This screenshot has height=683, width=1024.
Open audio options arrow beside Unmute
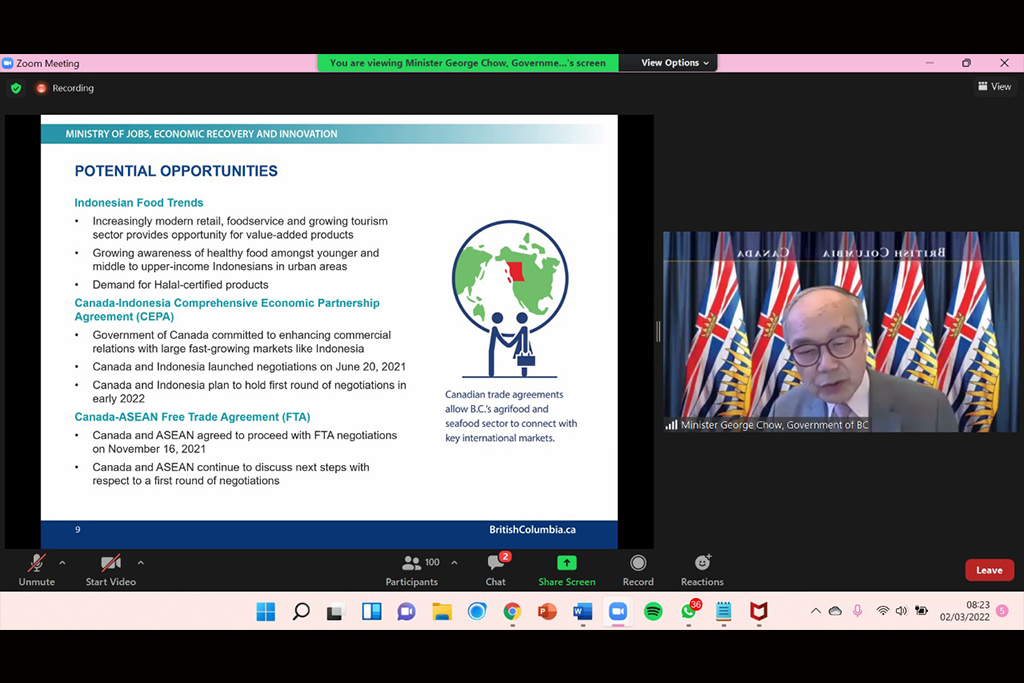(62, 562)
